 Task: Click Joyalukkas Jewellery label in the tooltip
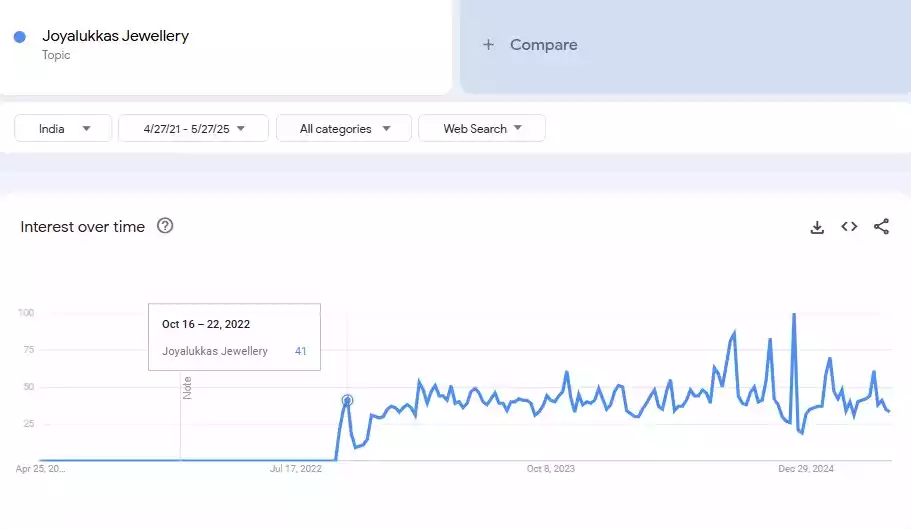215,351
